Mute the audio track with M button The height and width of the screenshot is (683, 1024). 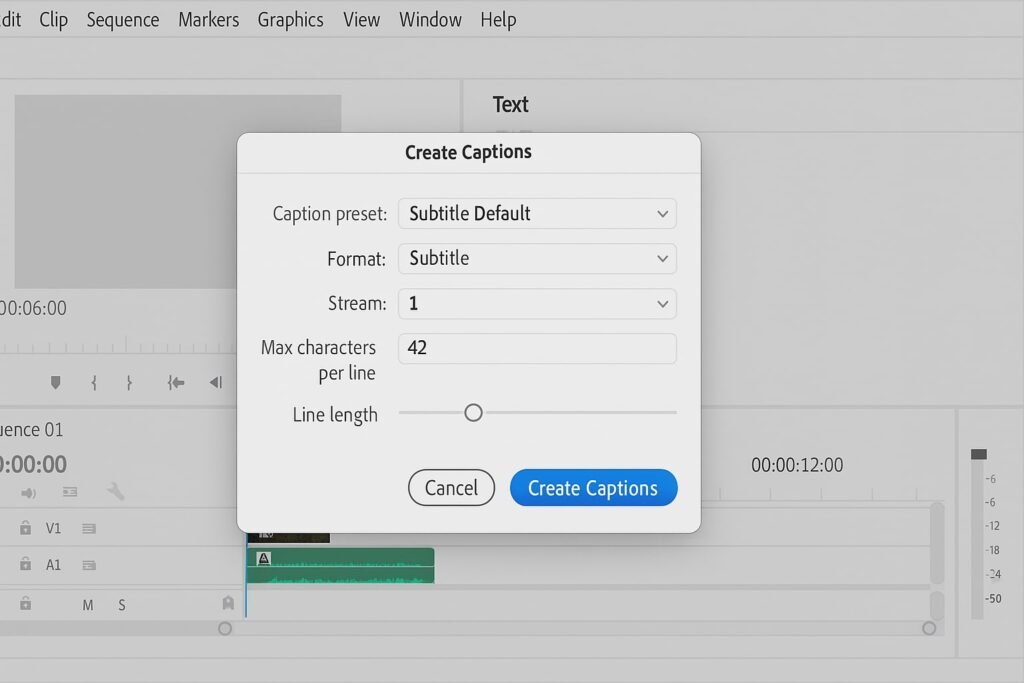pos(88,605)
